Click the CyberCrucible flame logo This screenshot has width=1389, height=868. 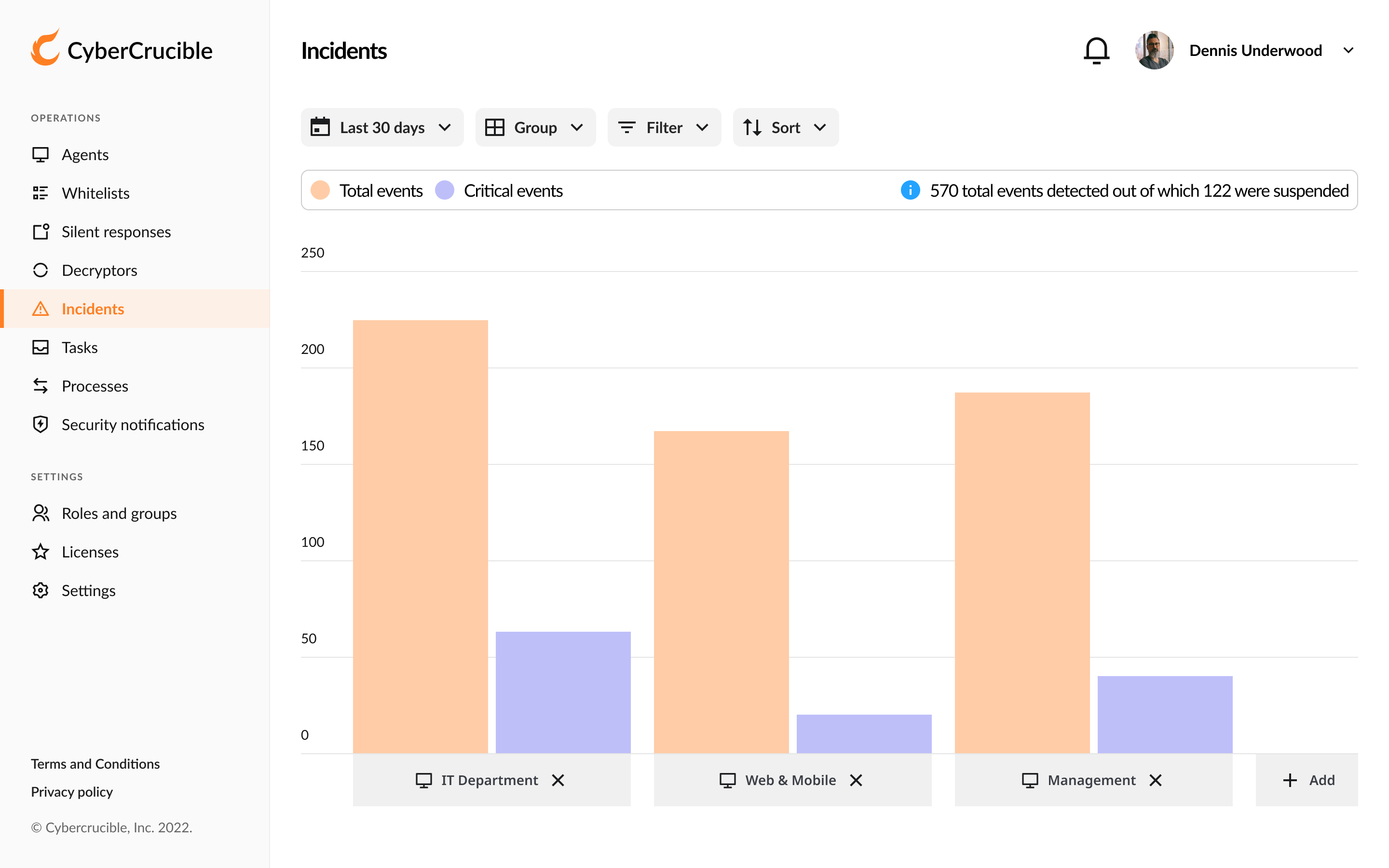[45, 48]
